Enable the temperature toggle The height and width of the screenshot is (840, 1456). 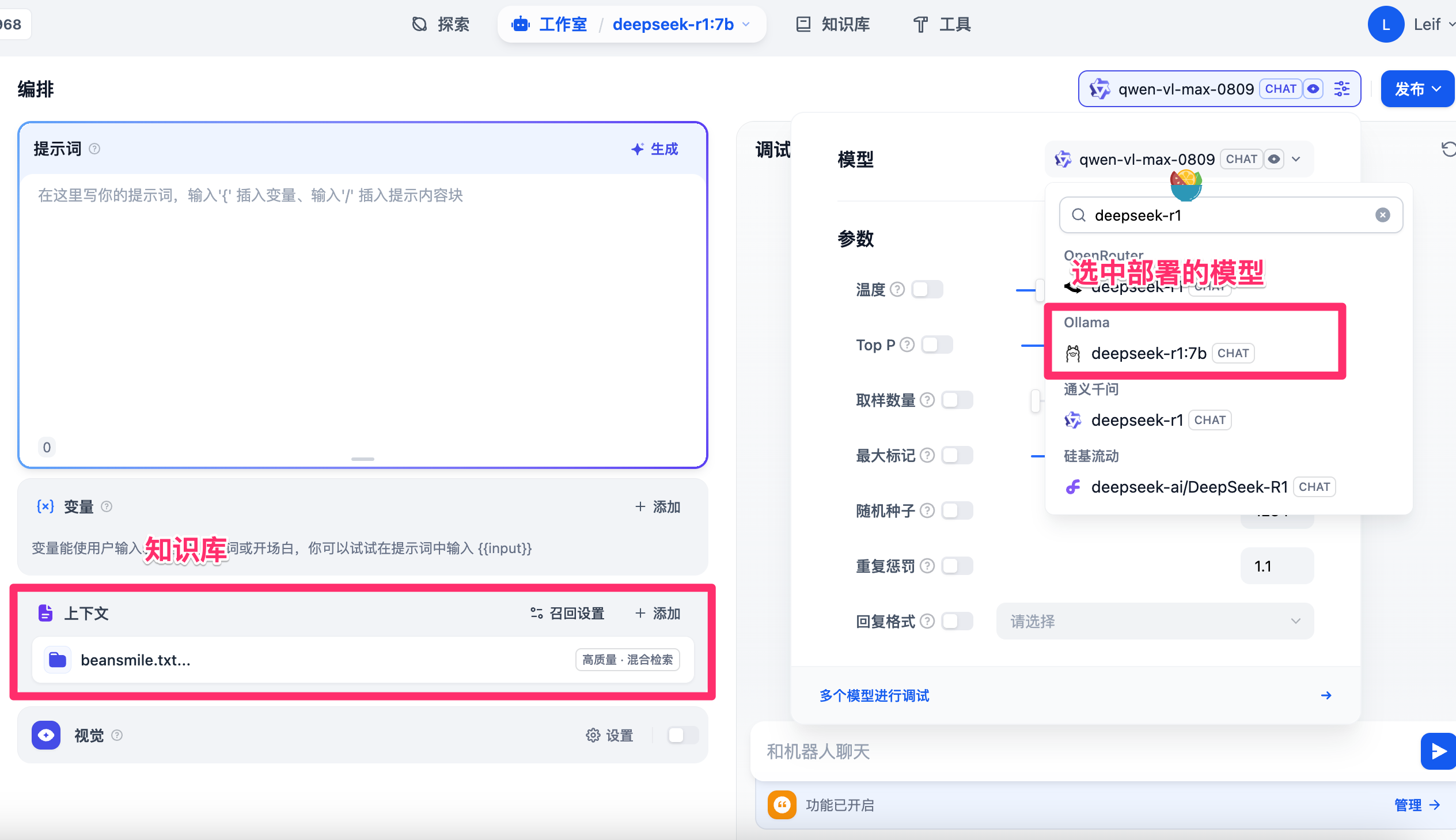click(927, 289)
